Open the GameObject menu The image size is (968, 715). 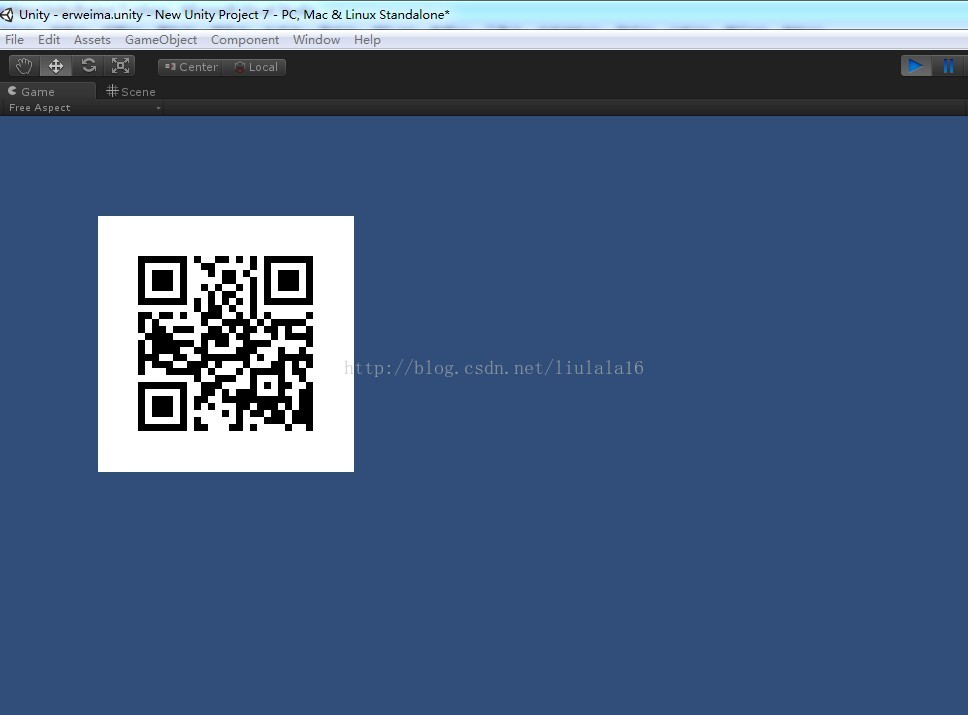tap(161, 40)
